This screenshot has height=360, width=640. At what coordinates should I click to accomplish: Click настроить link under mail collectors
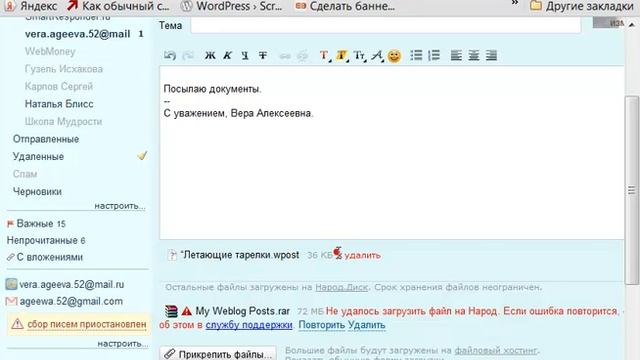(x=122, y=344)
